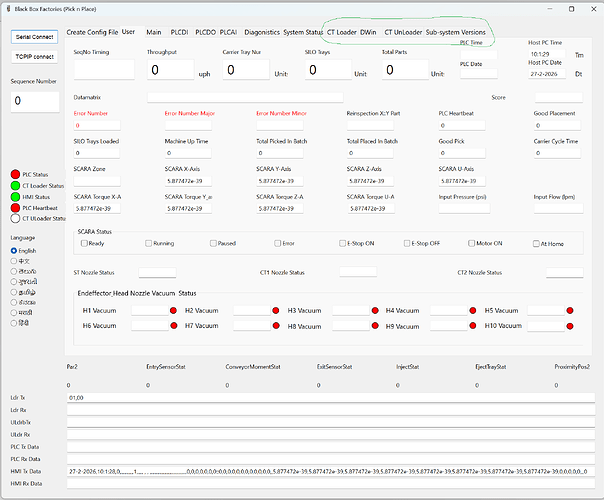Select the 中文 language option
Viewport: 604px width, 500px height.
[13, 260]
